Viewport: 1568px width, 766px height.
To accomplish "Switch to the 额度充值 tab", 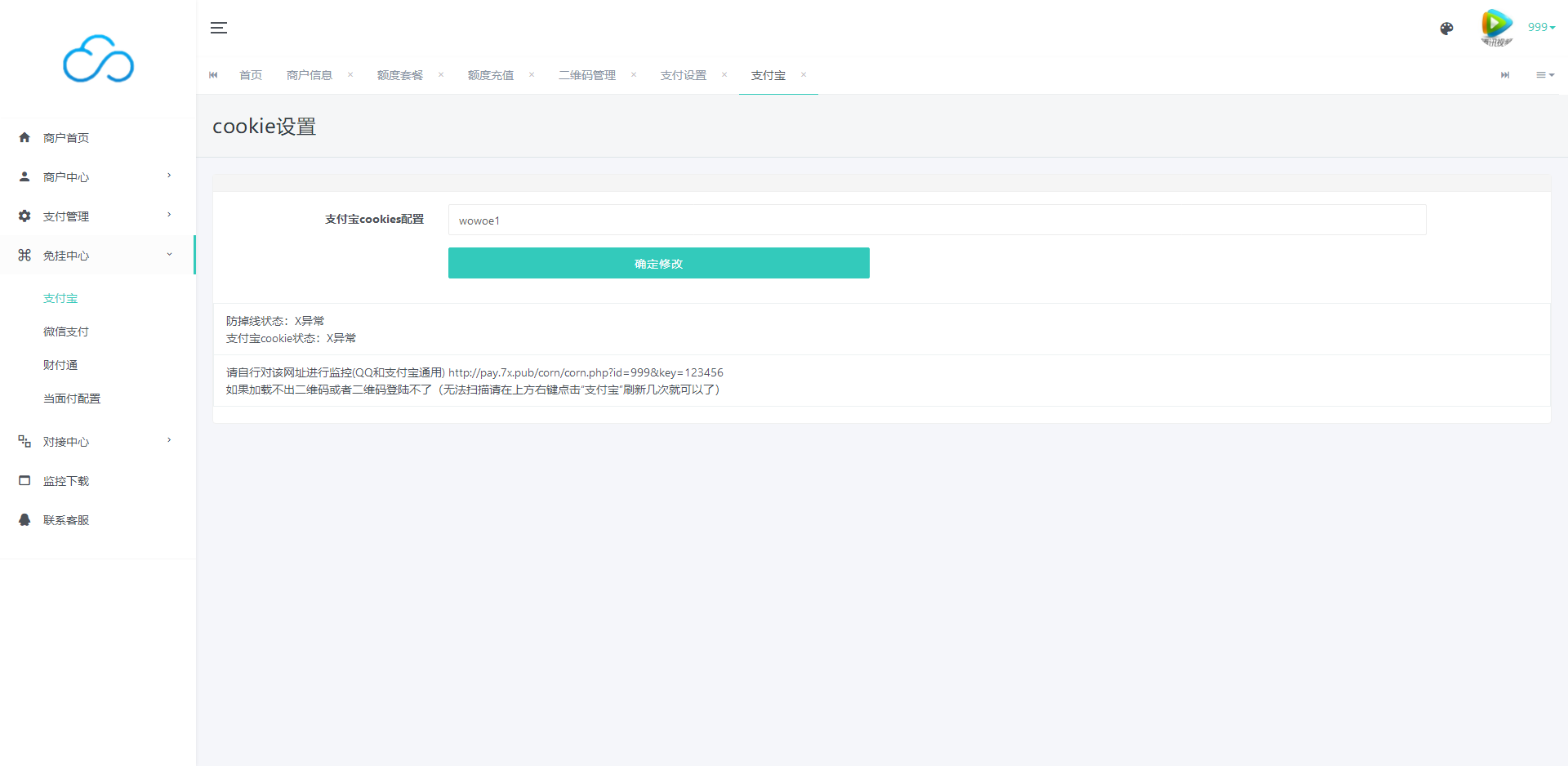I will point(491,75).
